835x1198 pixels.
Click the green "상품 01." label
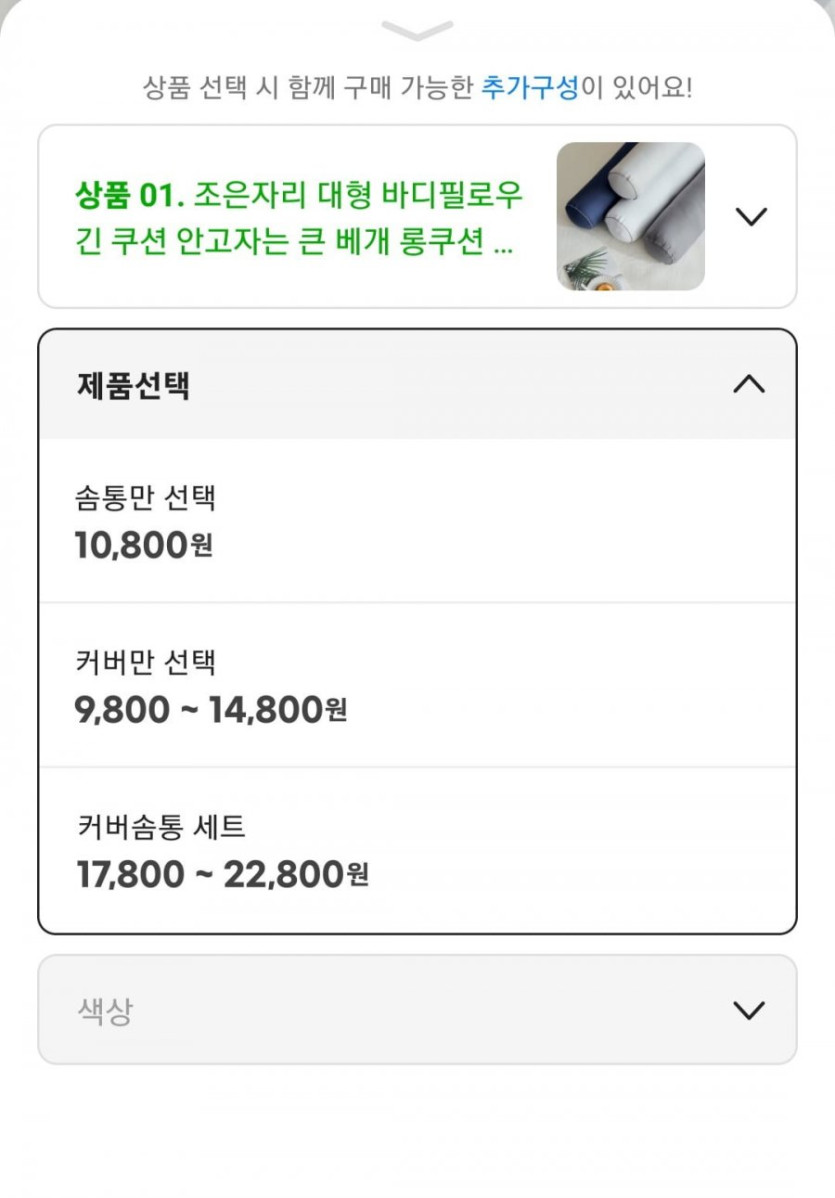pyautogui.click(x=130, y=194)
